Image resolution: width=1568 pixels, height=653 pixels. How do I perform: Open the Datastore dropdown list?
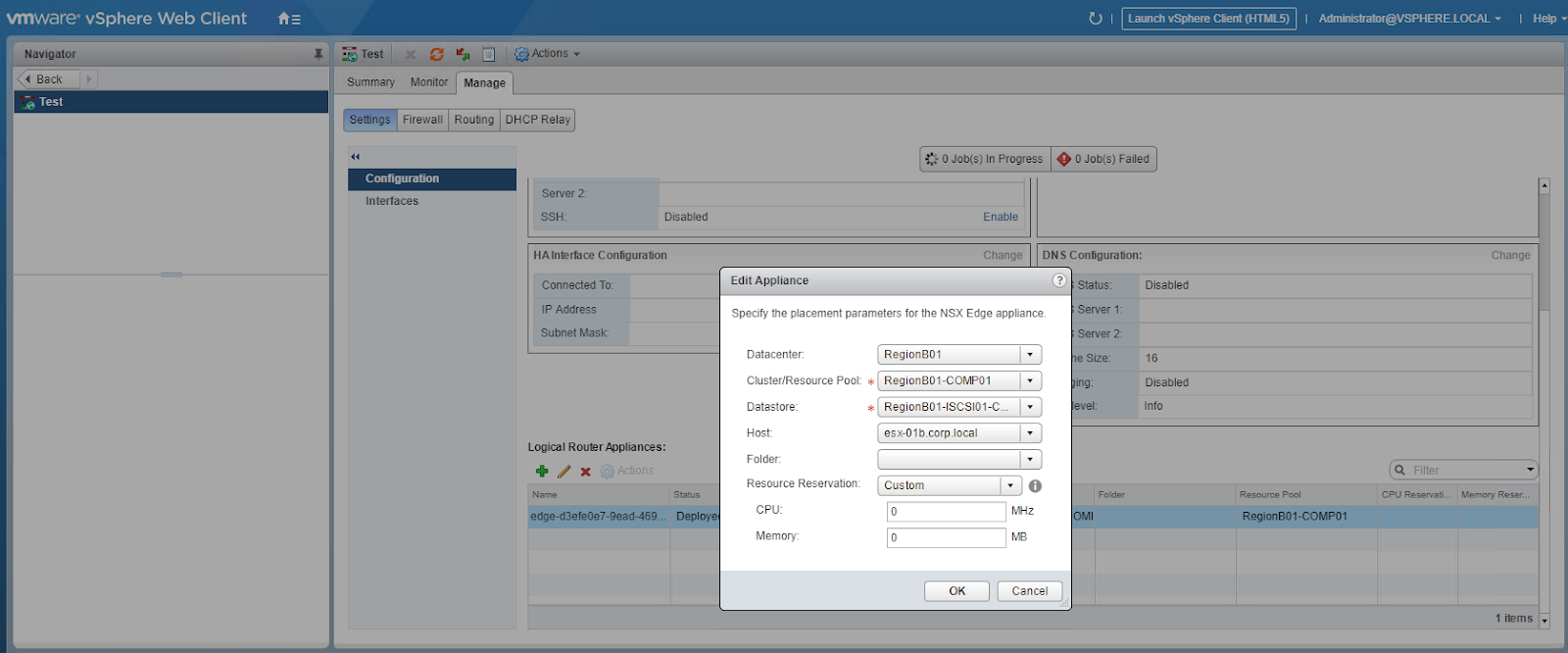[1029, 407]
